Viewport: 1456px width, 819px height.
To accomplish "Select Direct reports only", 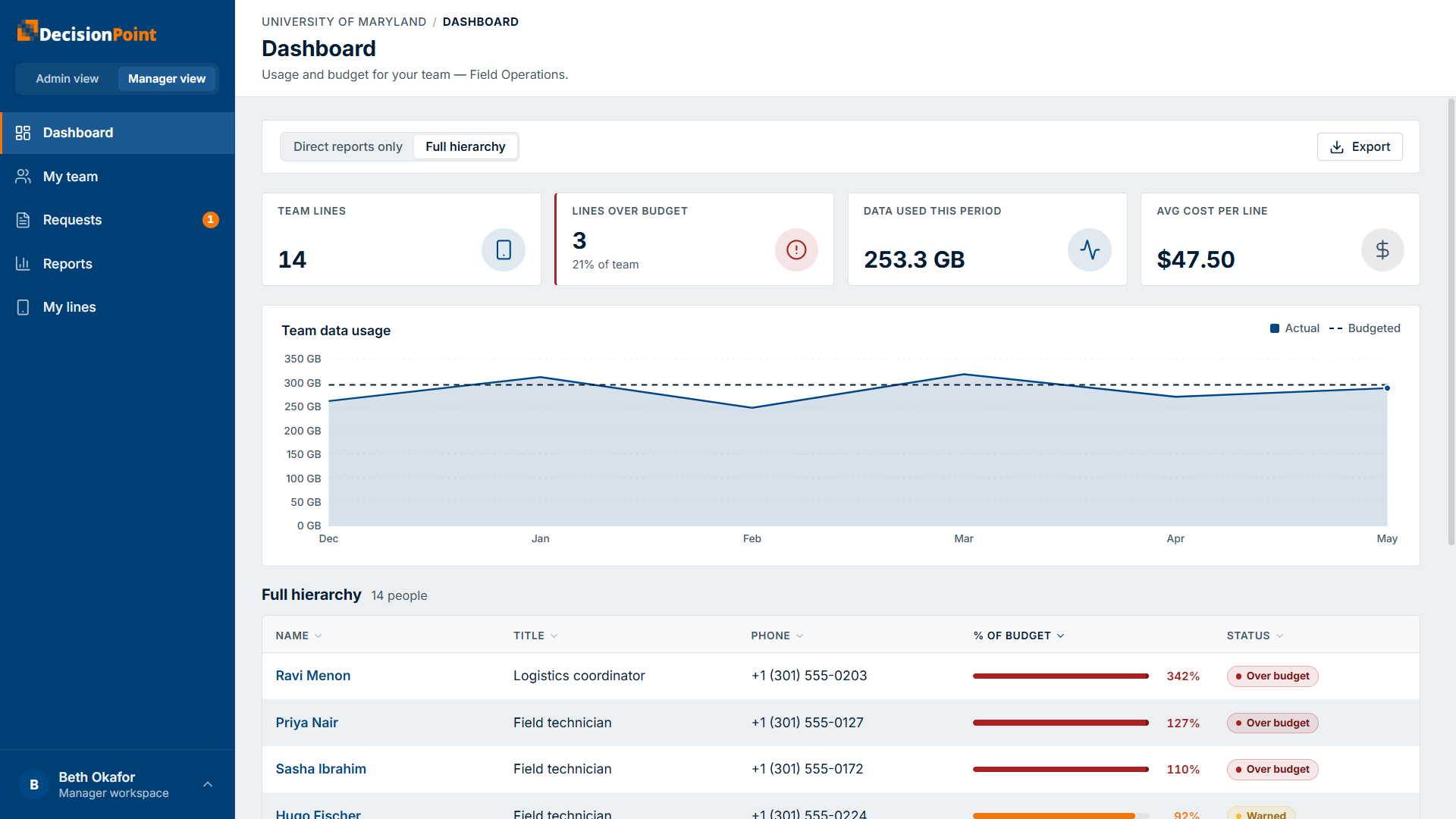I will (348, 147).
